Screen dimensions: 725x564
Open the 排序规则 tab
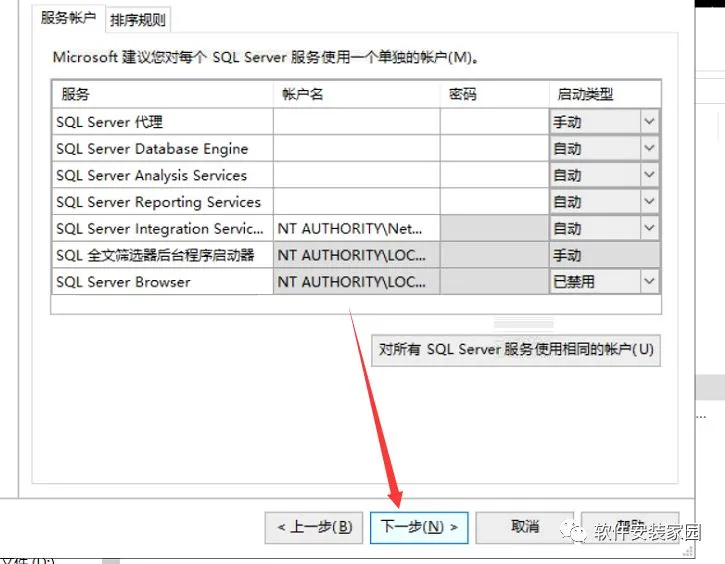138,20
